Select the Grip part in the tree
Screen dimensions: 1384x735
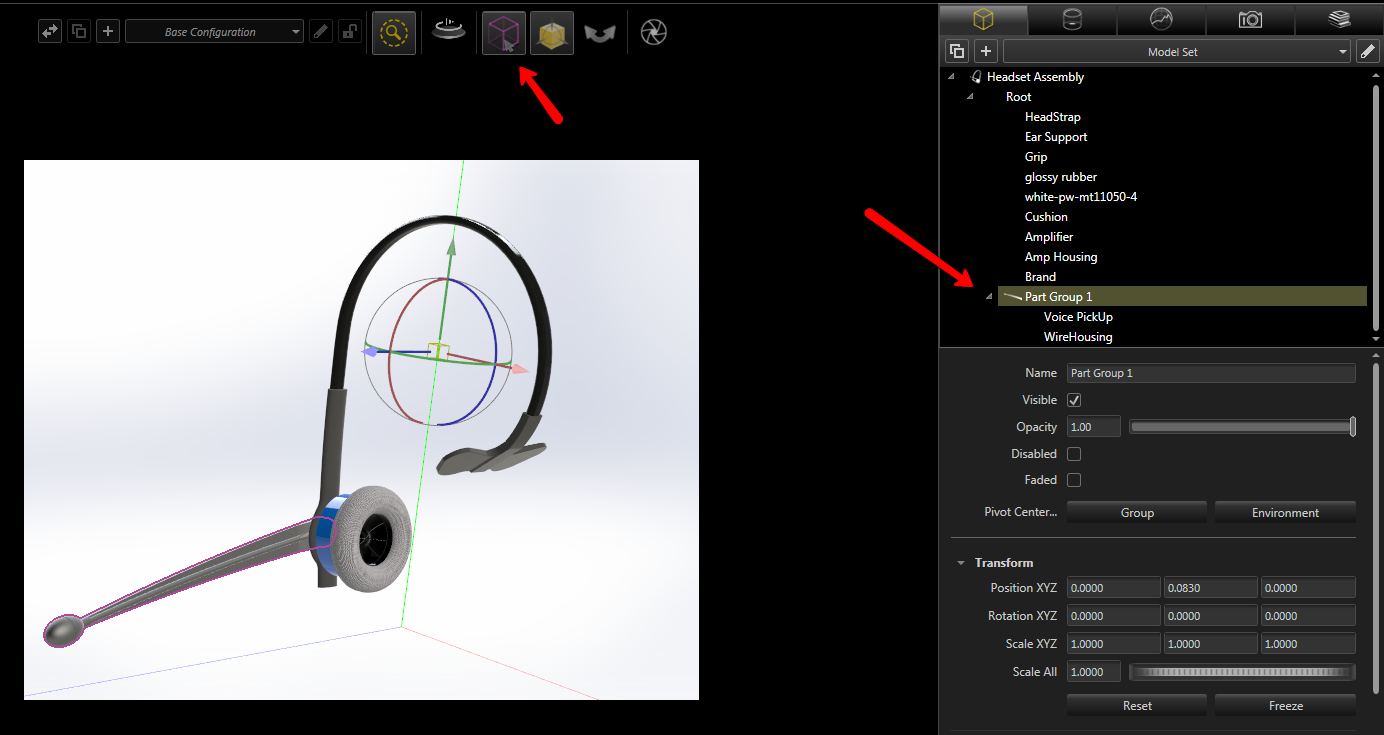[x=1036, y=157]
